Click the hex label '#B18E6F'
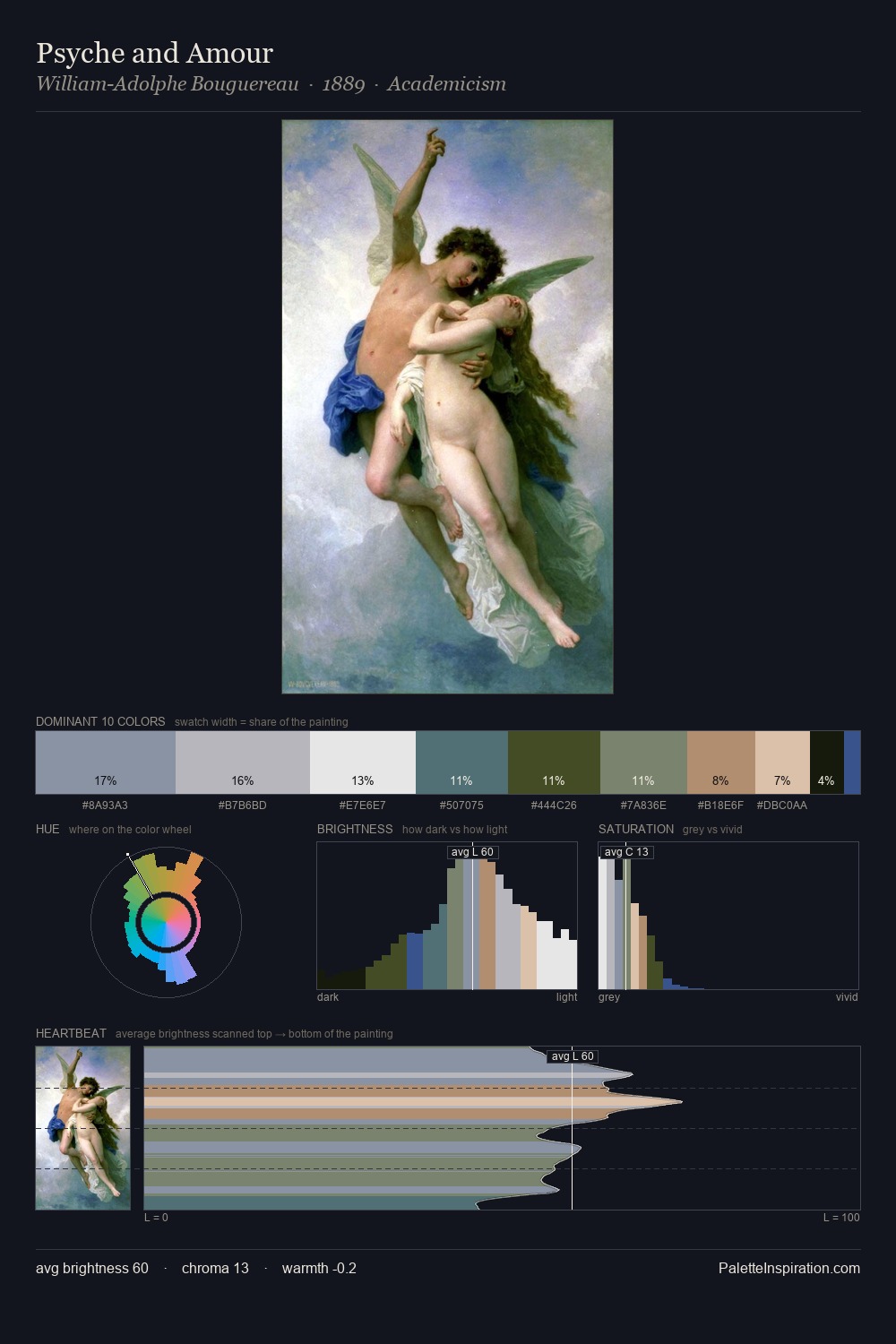 tap(720, 806)
